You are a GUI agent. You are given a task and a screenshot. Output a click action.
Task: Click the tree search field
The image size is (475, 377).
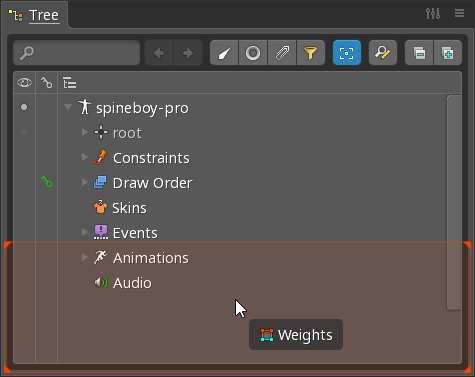pyautogui.click(x=76, y=53)
